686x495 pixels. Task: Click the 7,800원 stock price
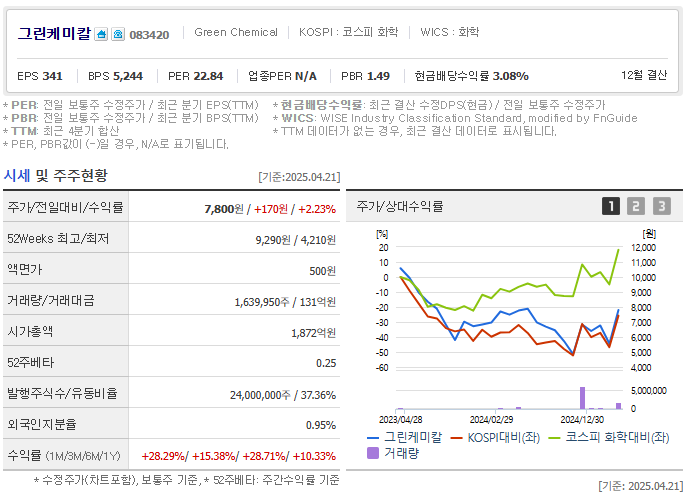coord(224,209)
